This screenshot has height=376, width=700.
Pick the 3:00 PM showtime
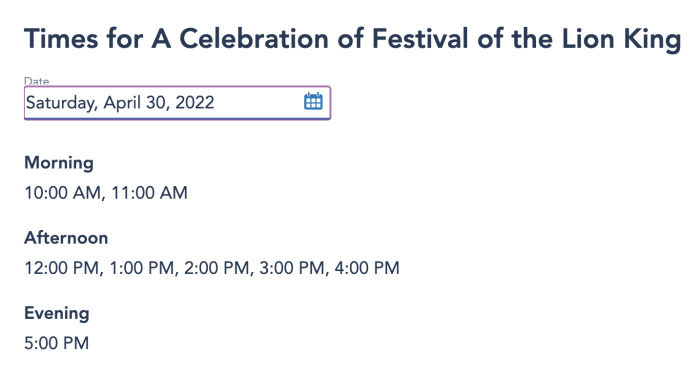tap(292, 268)
